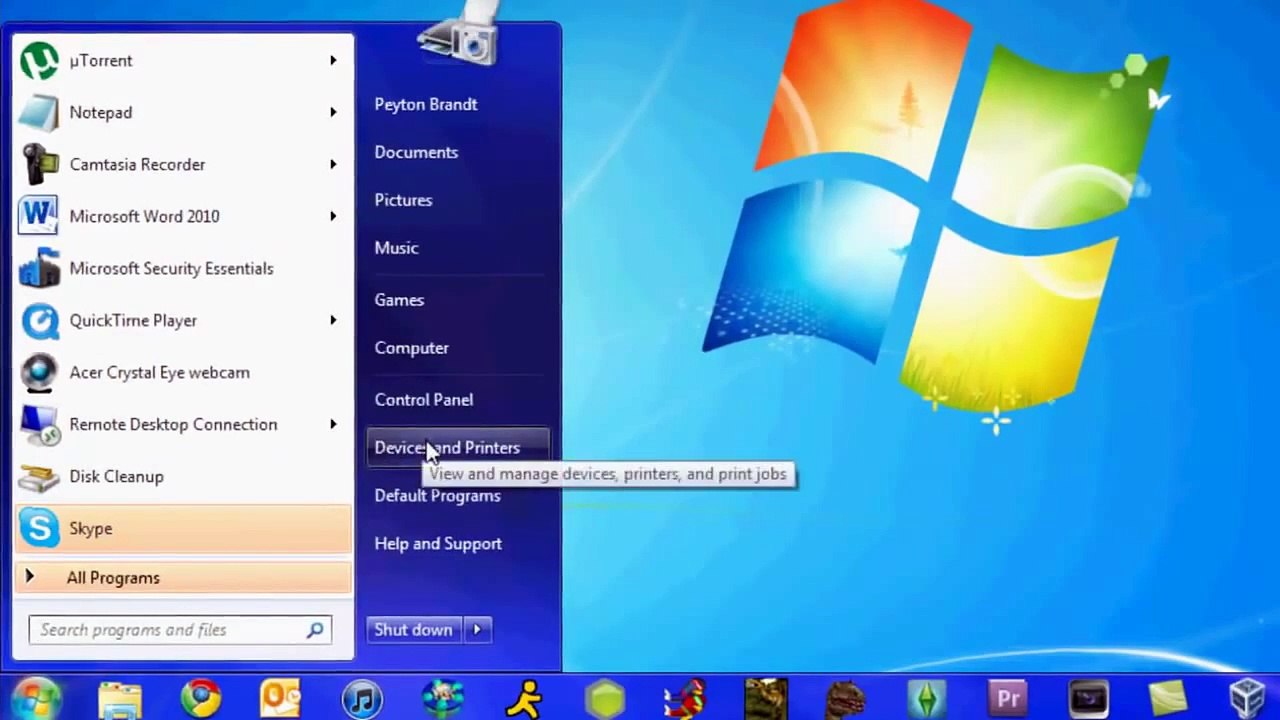This screenshot has height=720, width=1280.
Task: Click the Shut down button
Action: pyautogui.click(x=414, y=630)
